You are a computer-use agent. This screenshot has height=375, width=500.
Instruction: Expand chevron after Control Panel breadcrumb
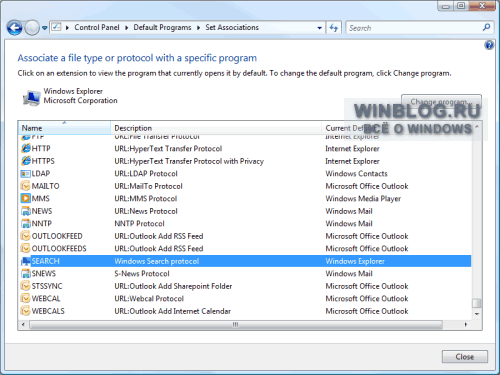pos(127,28)
